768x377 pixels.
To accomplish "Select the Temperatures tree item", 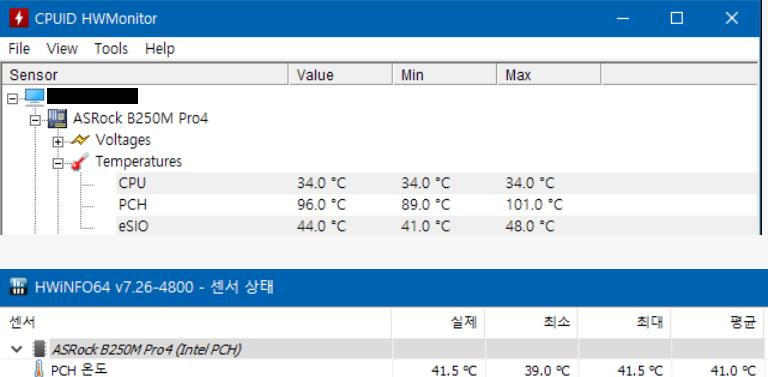I will (139, 162).
